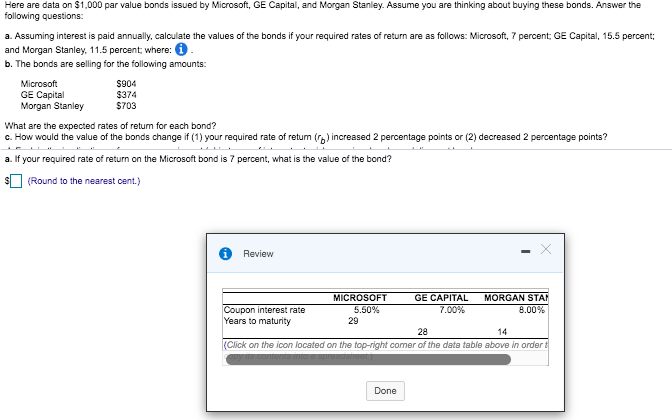Click the 29 years to maturity value

[x=353, y=321]
